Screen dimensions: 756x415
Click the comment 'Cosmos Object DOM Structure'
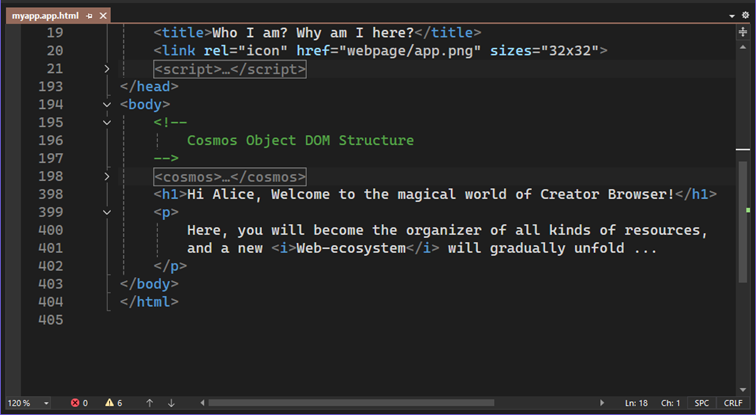pyautogui.click(x=300, y=141)
